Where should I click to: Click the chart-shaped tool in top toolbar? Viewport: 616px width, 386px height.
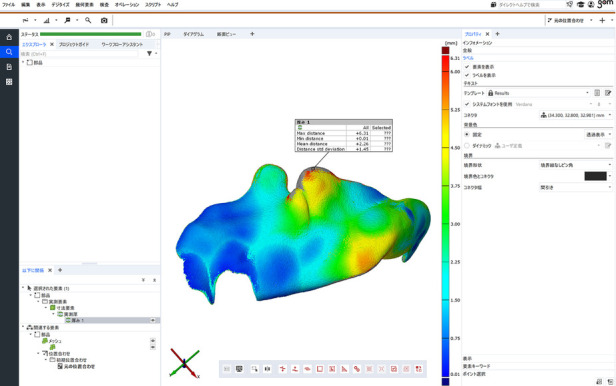point(46,20)
